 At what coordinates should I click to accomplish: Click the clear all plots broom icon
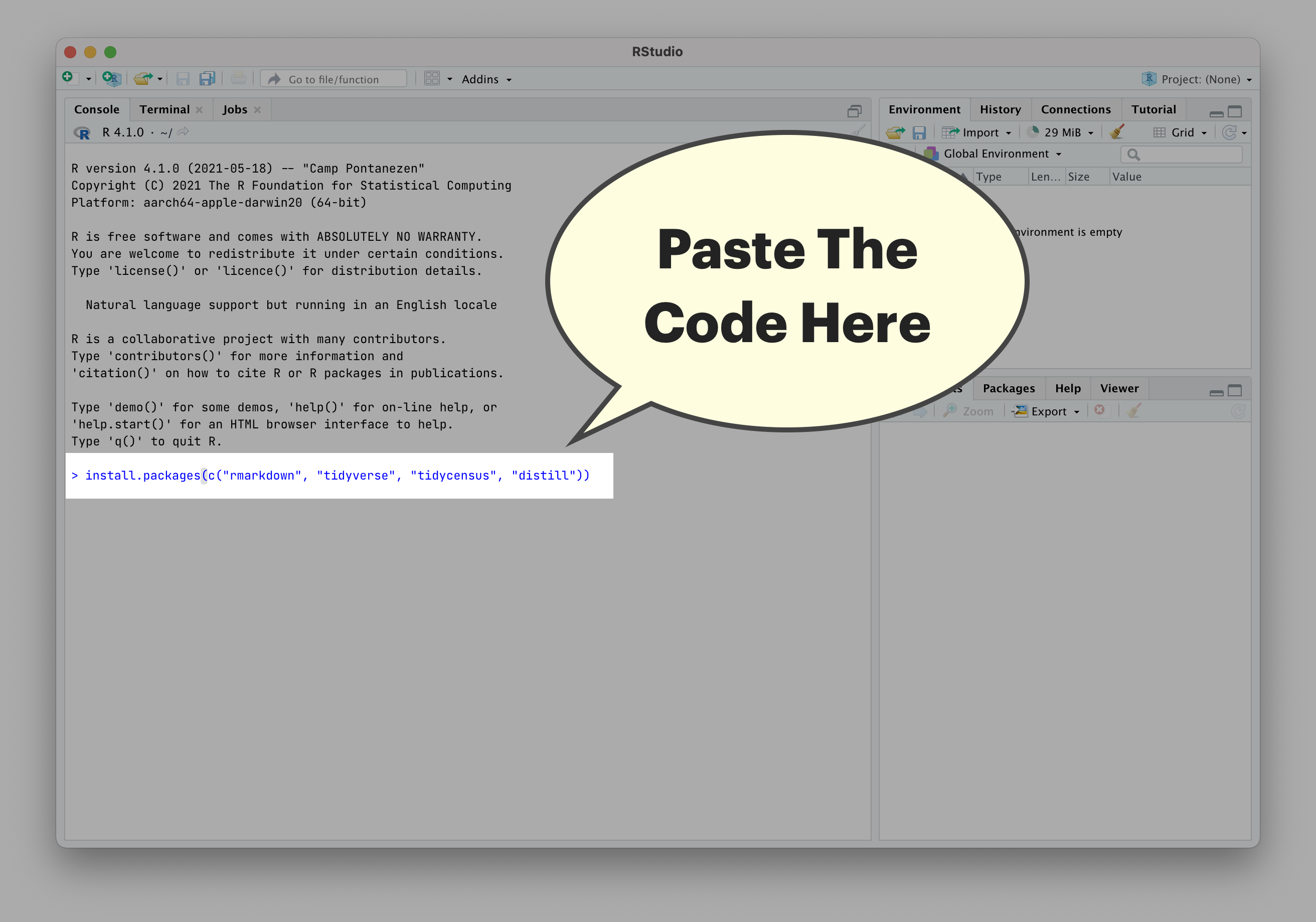(1134, 410)
